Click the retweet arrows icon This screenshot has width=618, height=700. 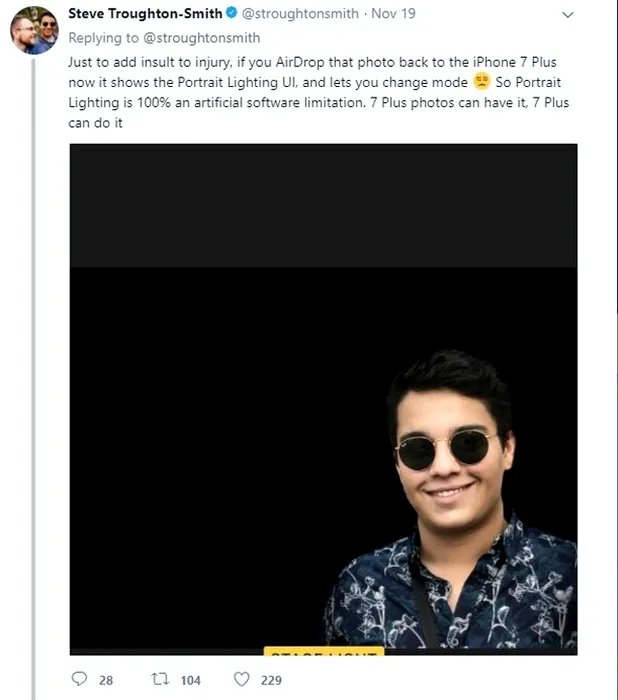[x=159, y=679]
